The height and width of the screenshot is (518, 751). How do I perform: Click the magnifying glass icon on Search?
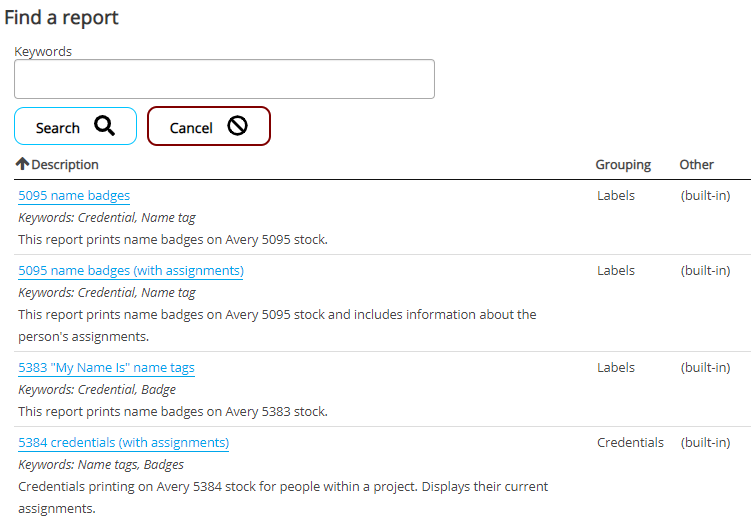[104, 126]
